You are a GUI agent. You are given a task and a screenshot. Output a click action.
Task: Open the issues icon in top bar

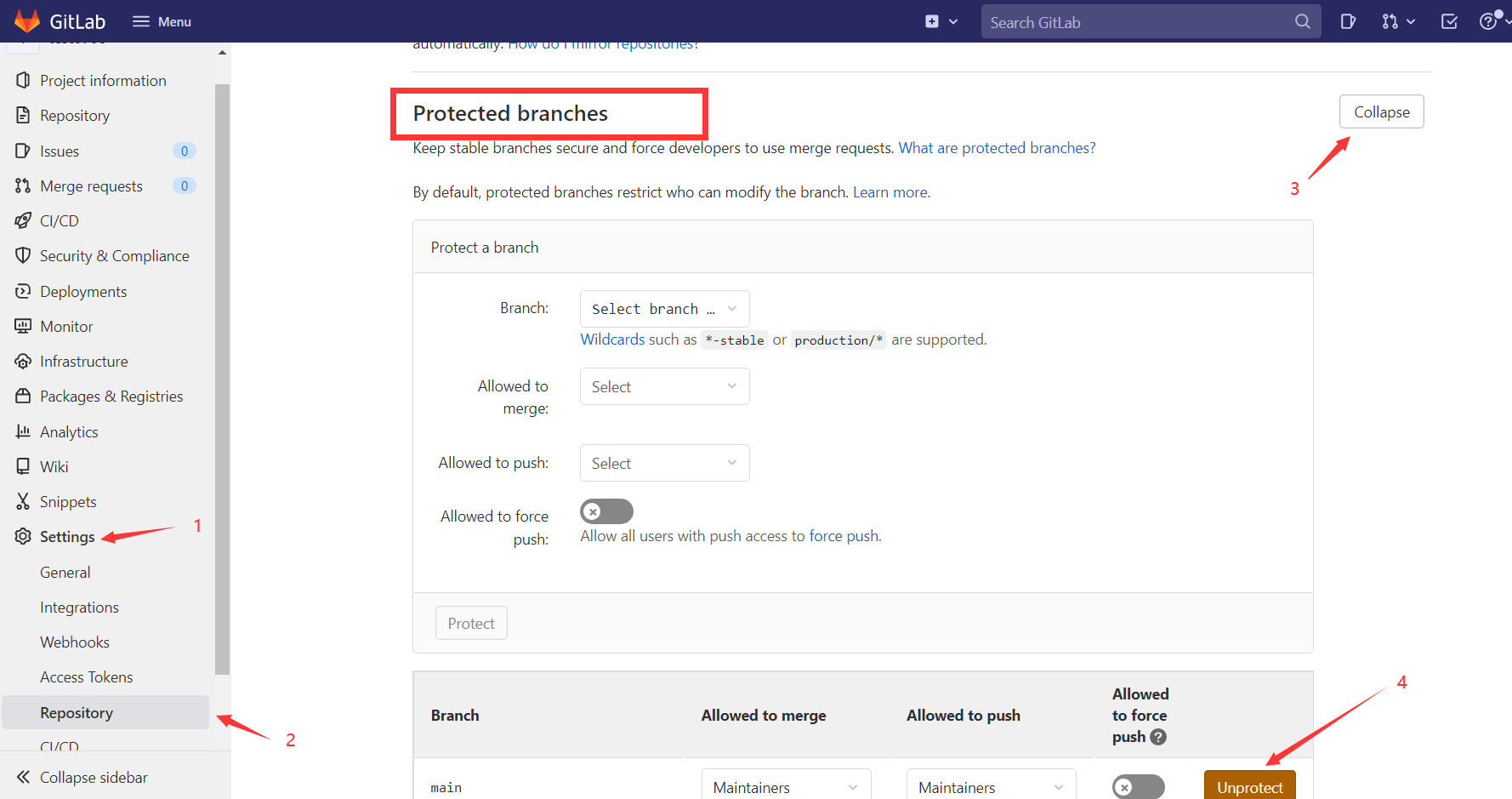[x=1348, y=21]
